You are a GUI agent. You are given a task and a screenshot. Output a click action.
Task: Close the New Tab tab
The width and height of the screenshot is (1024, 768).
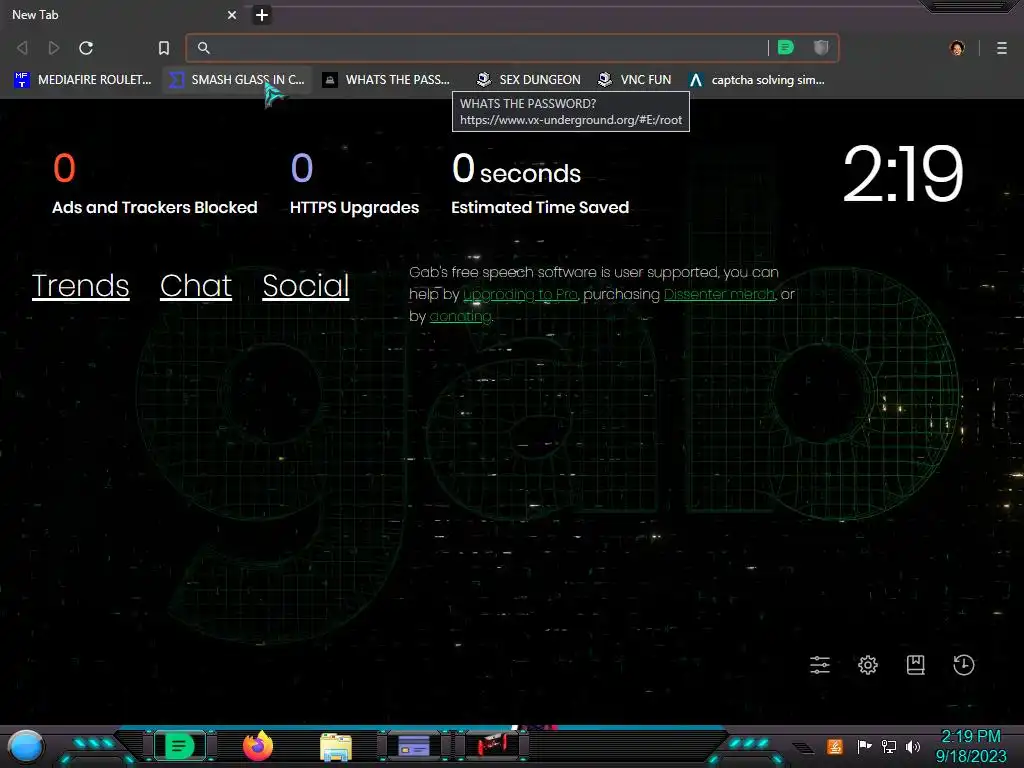232,15
